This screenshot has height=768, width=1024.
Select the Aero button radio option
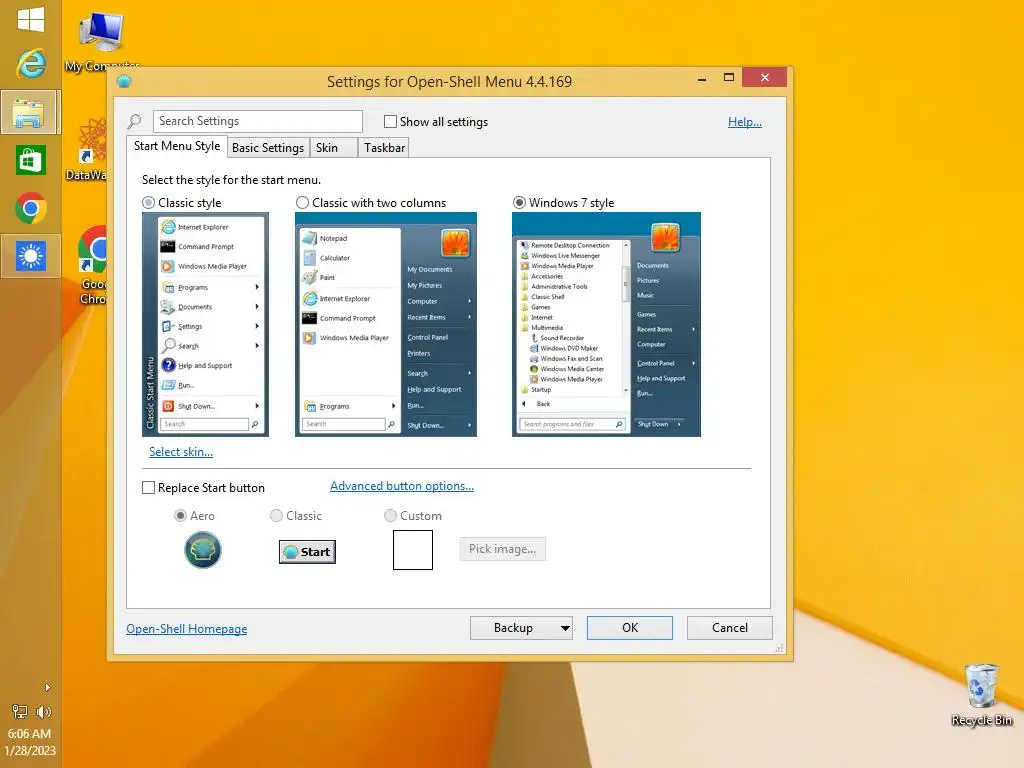point(180,515)
